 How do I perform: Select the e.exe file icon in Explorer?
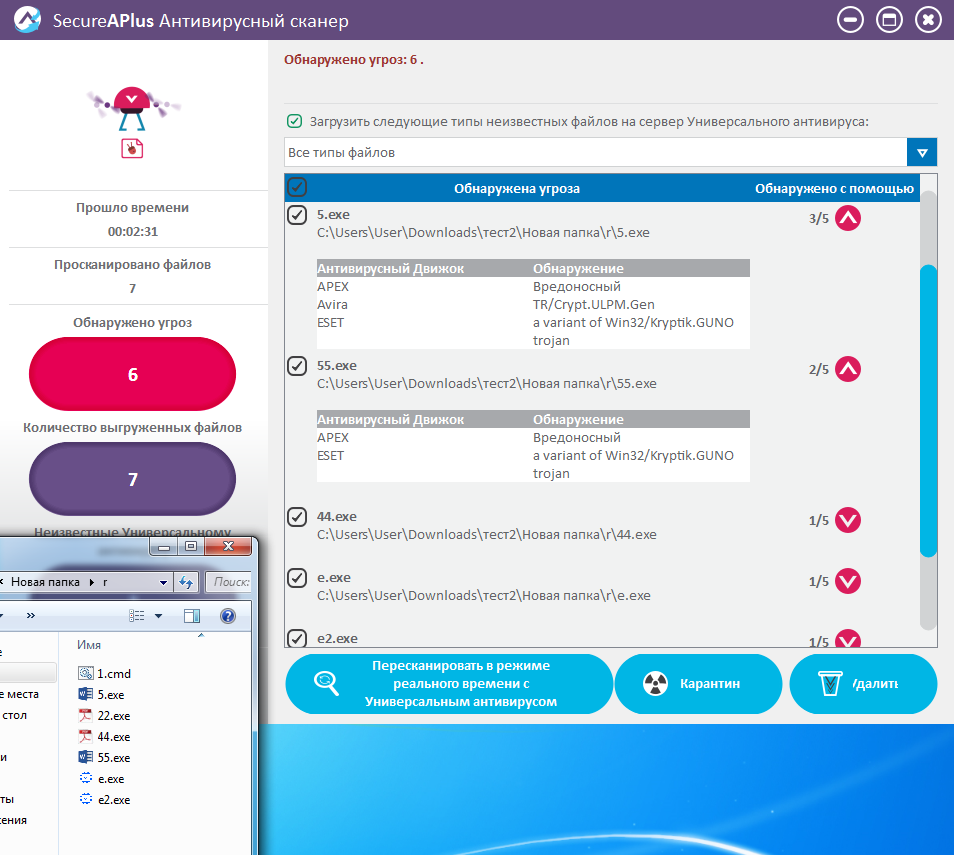click(x=86, y=778)
